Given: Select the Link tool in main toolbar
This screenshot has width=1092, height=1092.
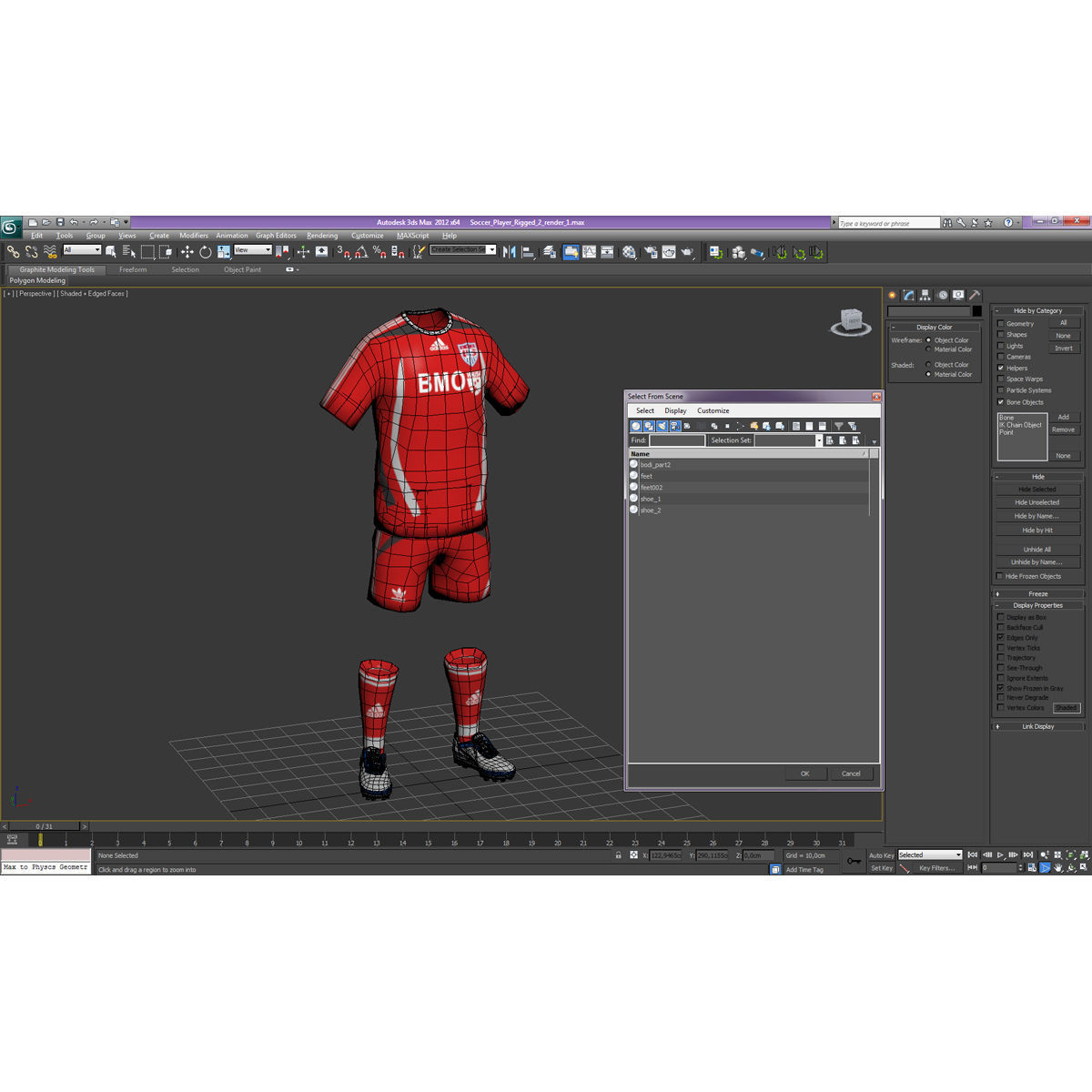Looking at the screenshot, I should coord(13,252).
